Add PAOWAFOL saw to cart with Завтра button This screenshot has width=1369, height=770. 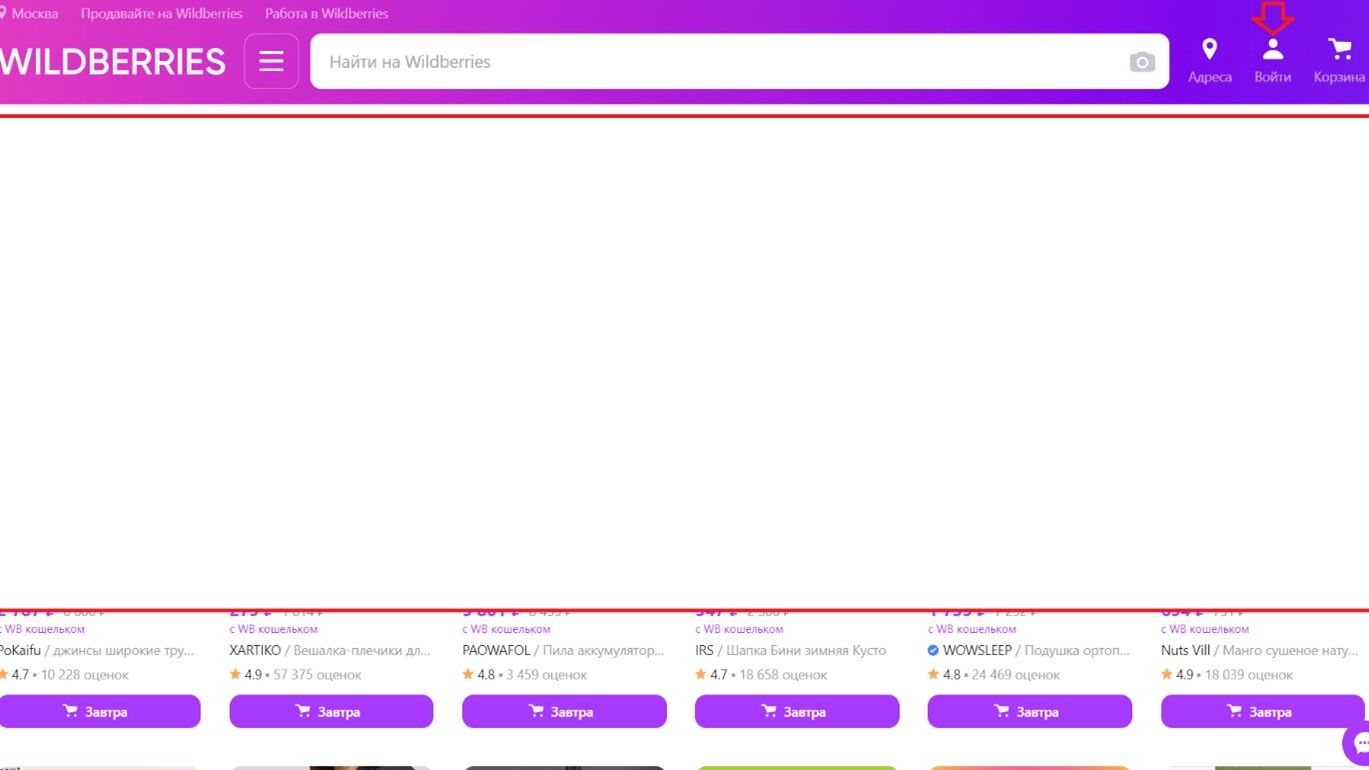564,711
